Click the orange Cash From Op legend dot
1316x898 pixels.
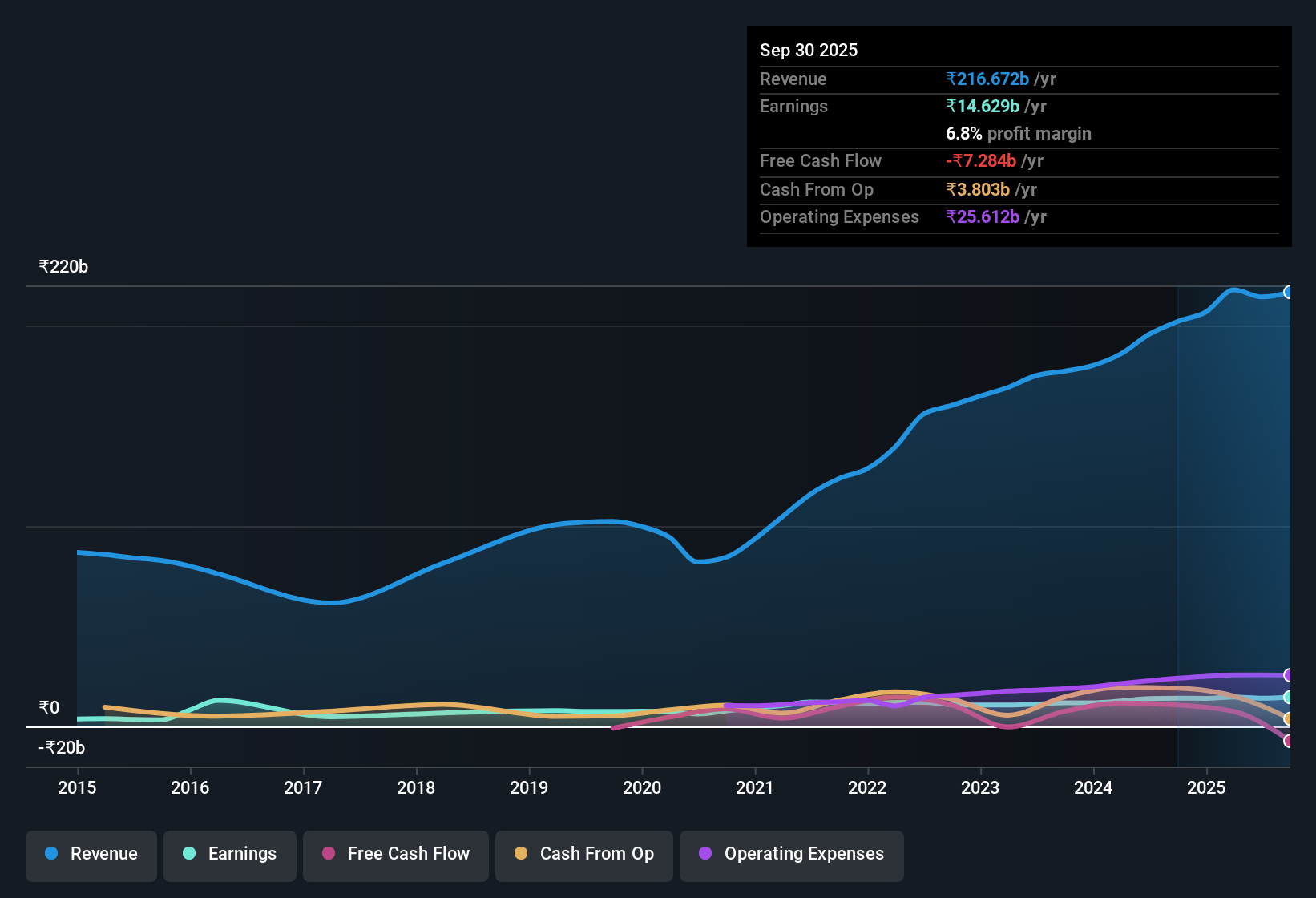click(522, 854)
